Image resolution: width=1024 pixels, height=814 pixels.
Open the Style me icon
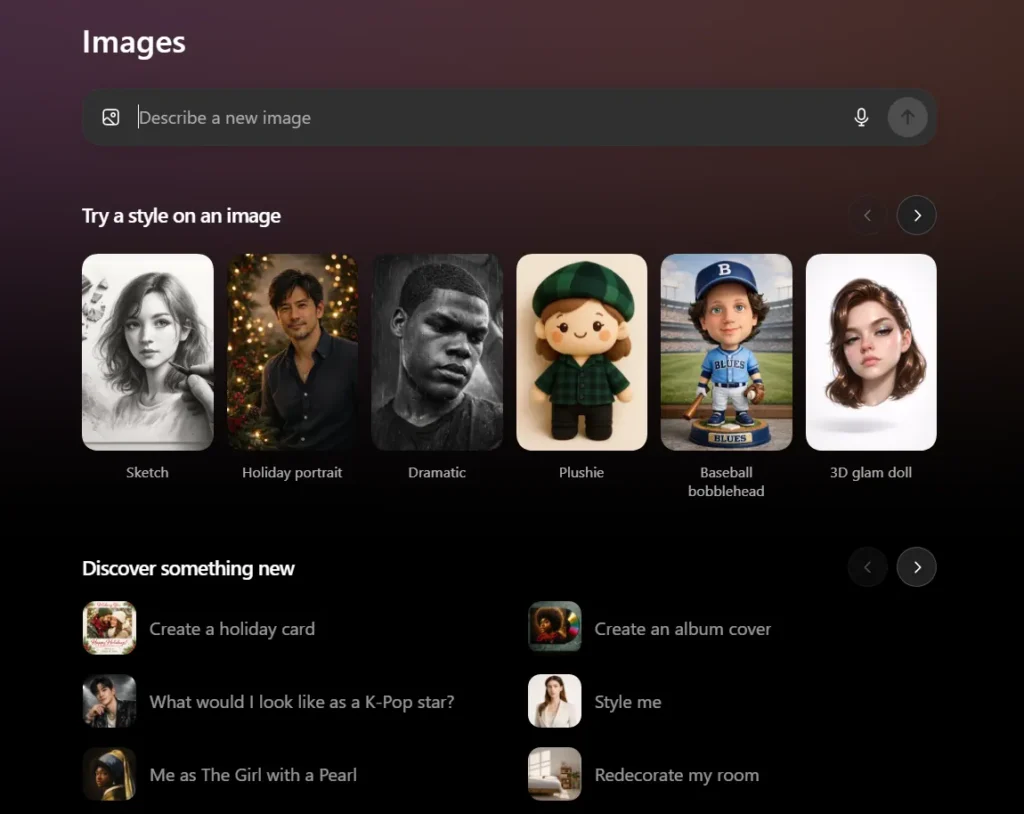point(554,701)
